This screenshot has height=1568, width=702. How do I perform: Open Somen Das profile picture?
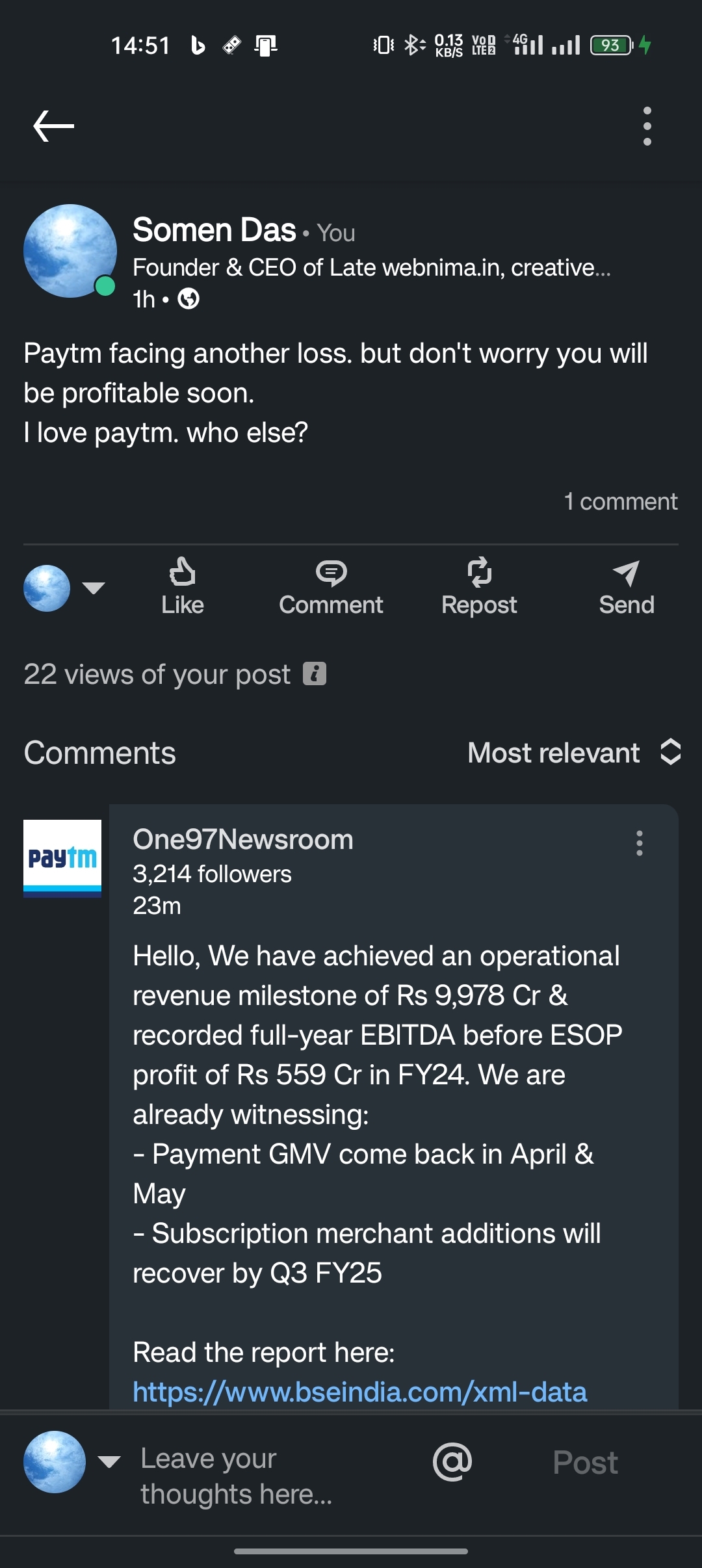(x=70, y=251)
